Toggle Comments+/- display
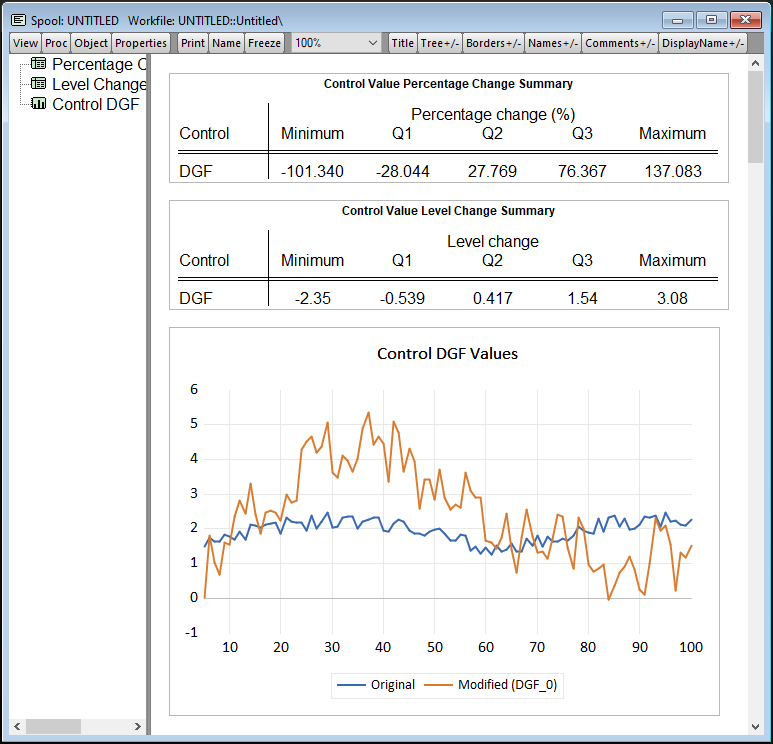Viewport: 773px width, 744px height. pyautogui.click(x=620, y=43)
